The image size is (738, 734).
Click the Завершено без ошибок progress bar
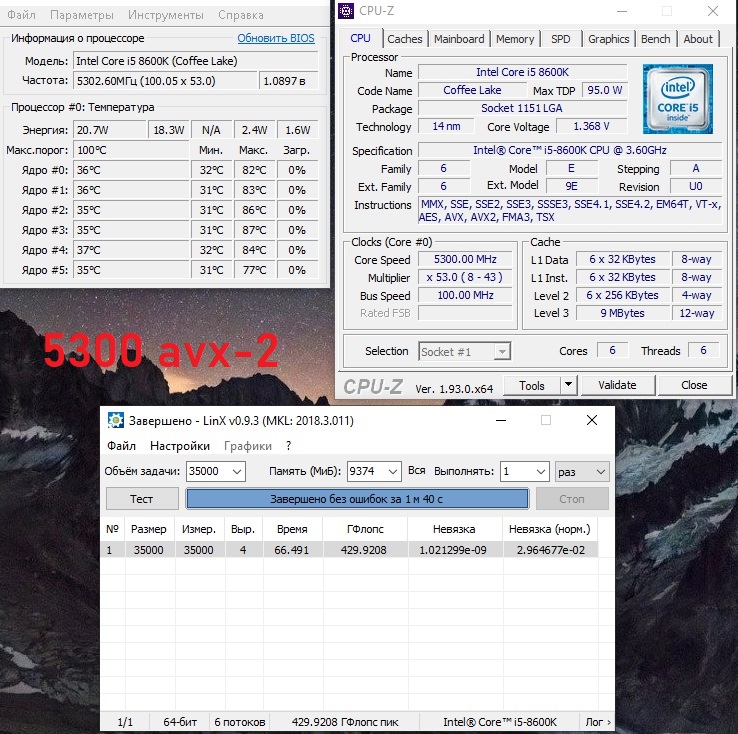coord(357,499)
